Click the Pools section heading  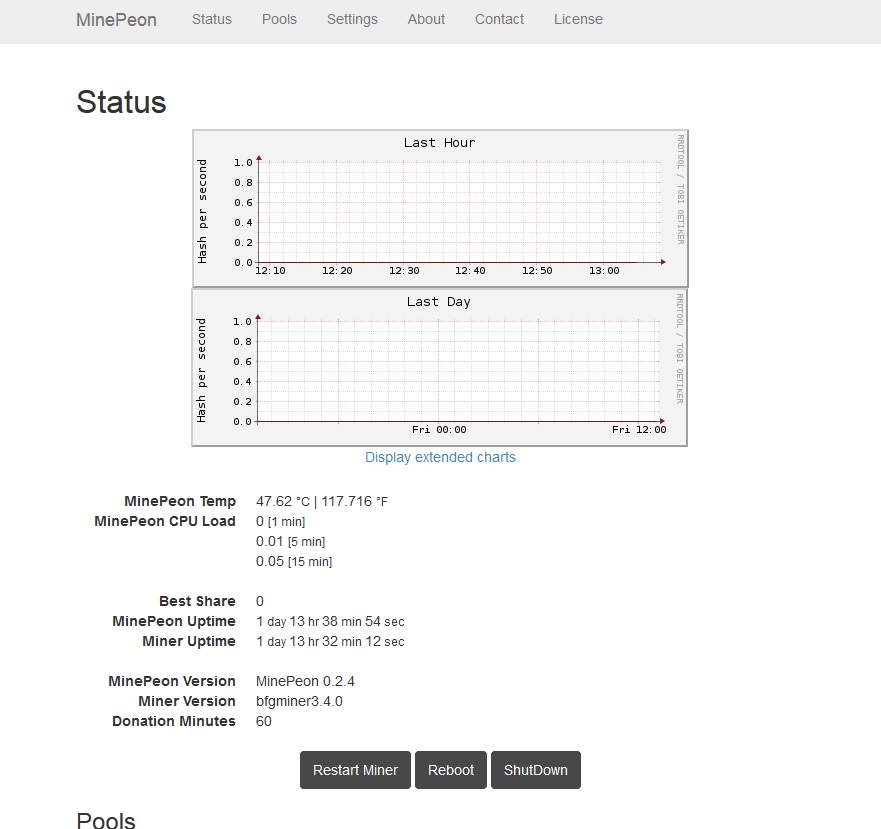pos(106,820)
